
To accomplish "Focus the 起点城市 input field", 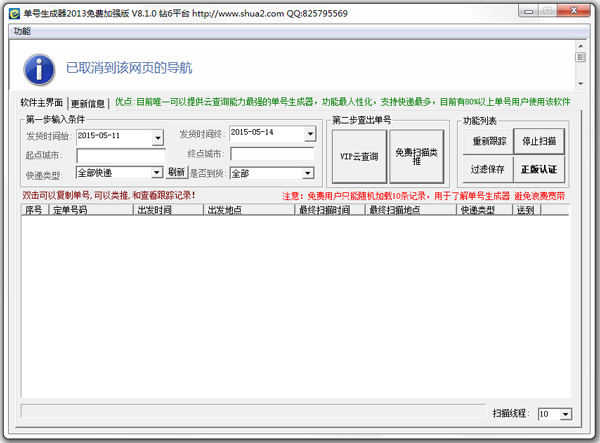I will 112,154.
